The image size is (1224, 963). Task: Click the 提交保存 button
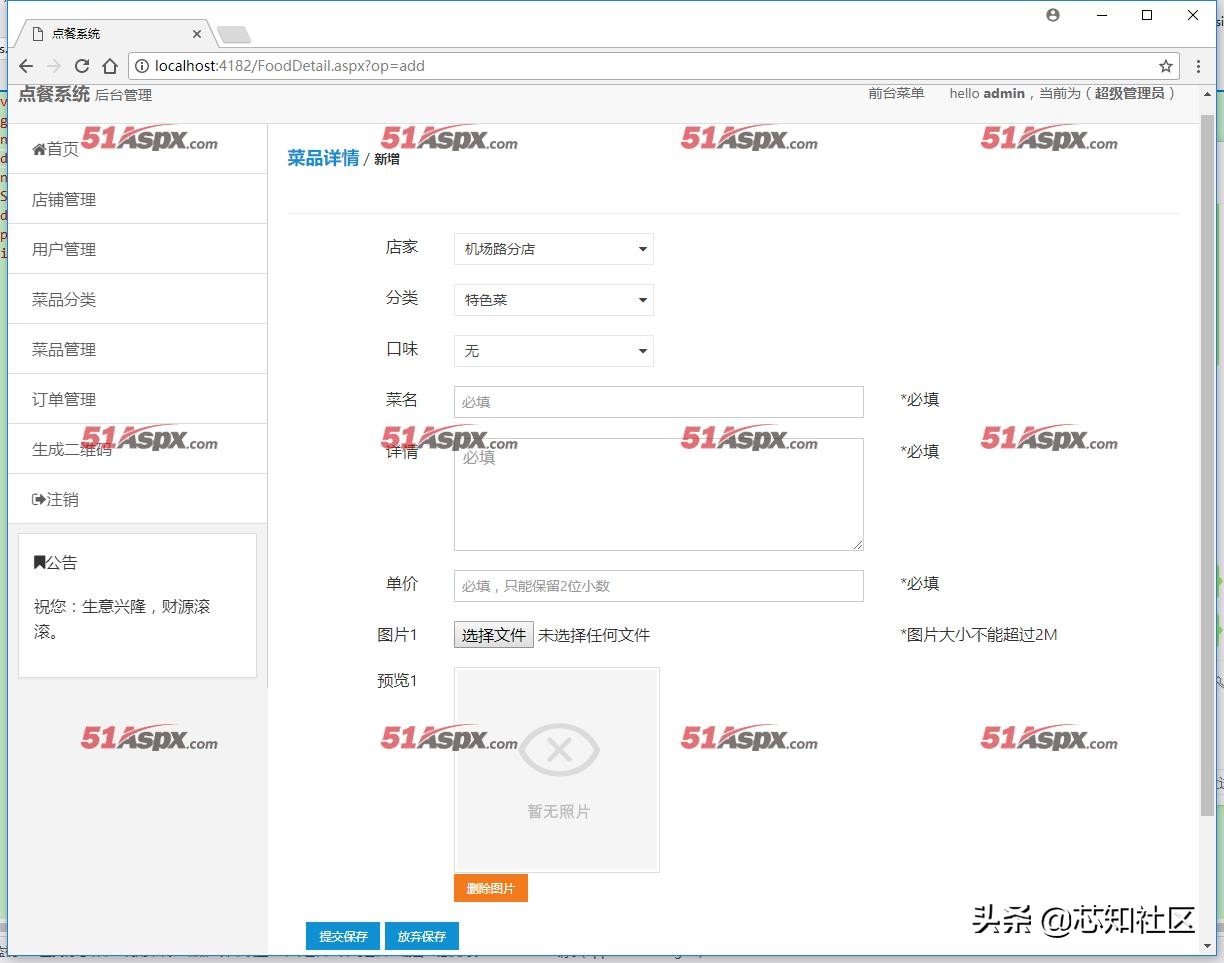[x=343, y=936]
